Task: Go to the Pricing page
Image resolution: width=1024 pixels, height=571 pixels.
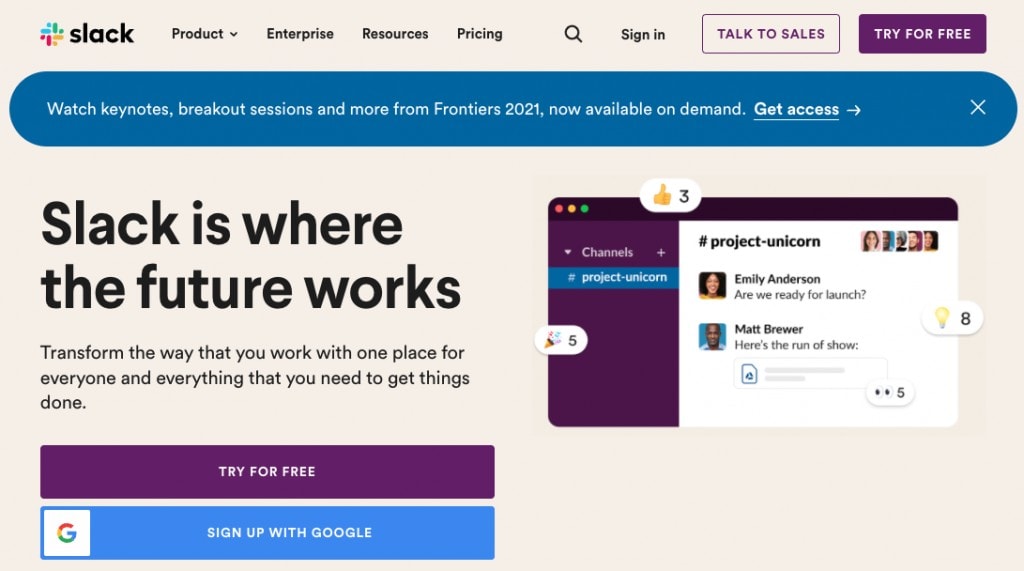Action: pyautogui.click(x=479, y=34)
